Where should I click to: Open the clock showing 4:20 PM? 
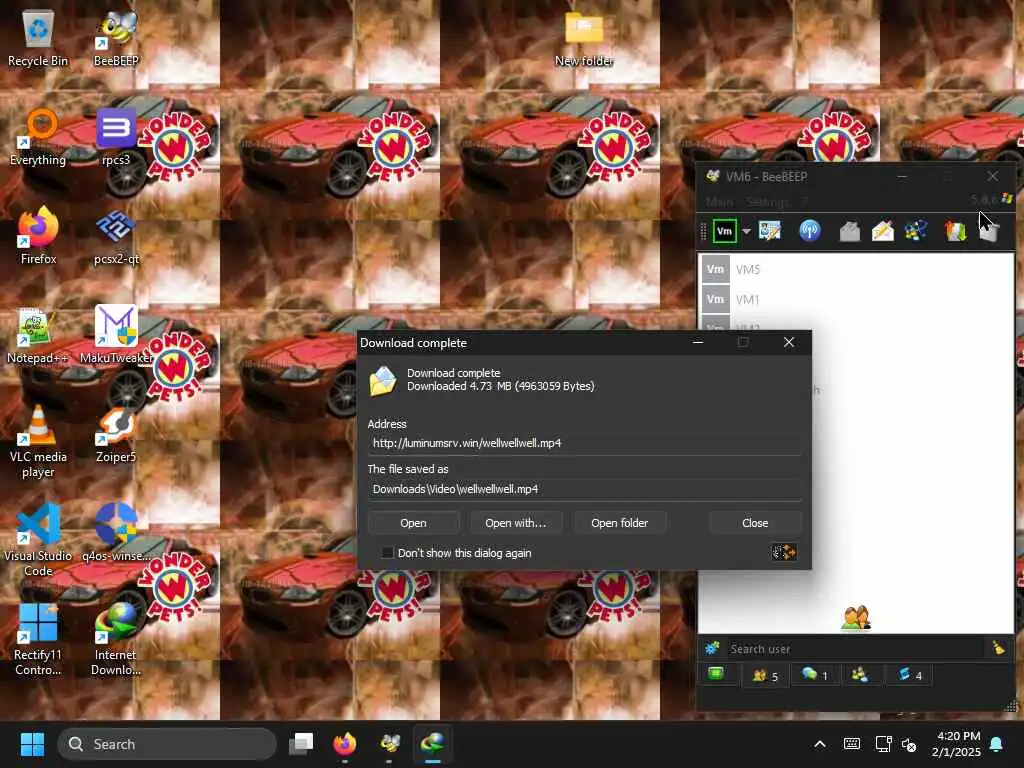pos(957,744)
